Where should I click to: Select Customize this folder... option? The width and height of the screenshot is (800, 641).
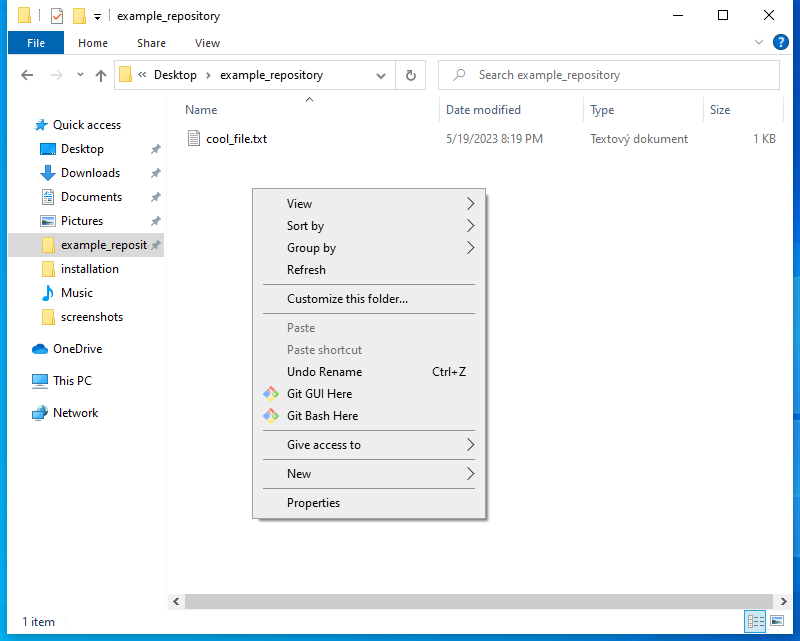point(368,299)
